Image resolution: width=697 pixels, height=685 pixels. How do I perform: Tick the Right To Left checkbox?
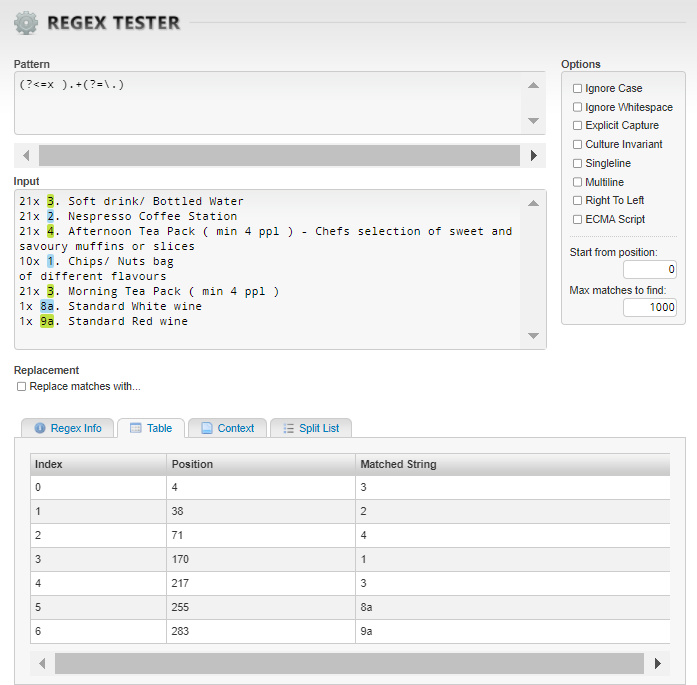577,201
